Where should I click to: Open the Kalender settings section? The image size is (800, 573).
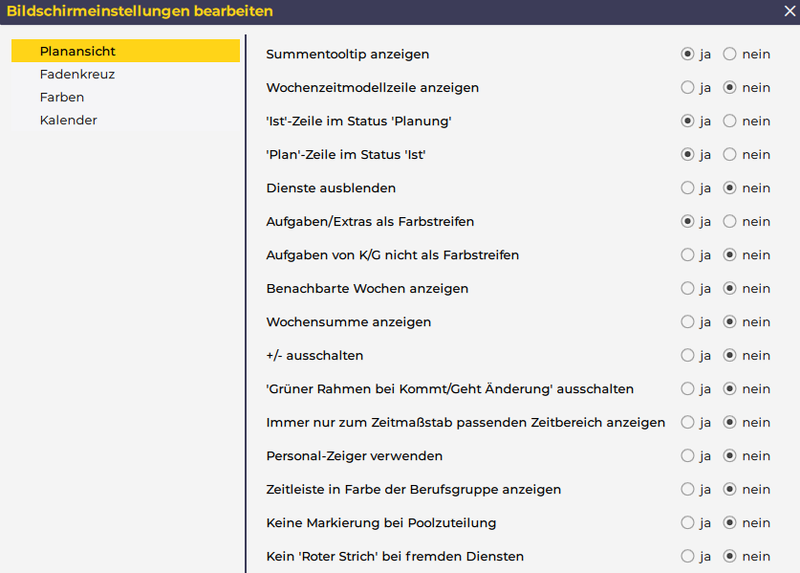pyautogui.click(x=68, y=120)
